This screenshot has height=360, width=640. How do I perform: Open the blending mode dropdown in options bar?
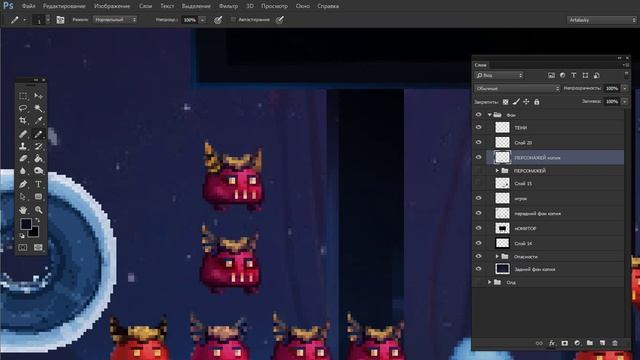coord(115,20)
